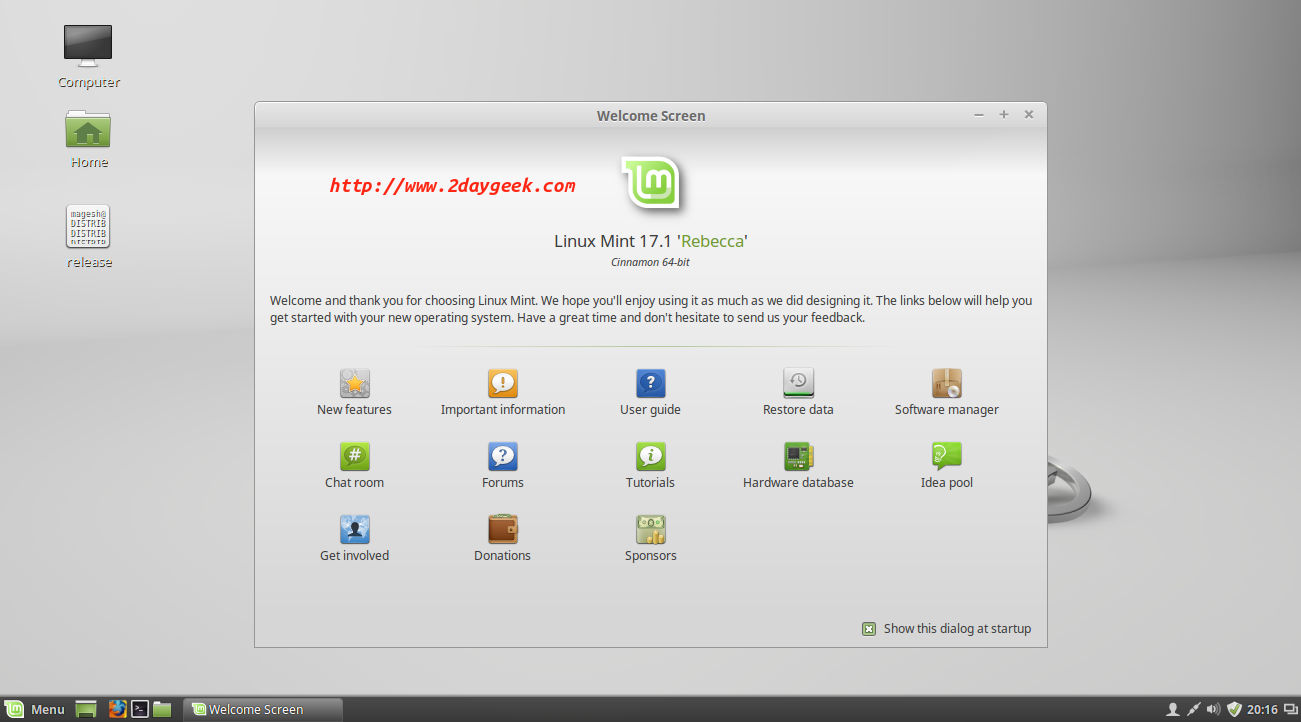Click the Welcome Screen taskbar button
Viewport: 1301px width, 722px height.
[x=263, y=709]
